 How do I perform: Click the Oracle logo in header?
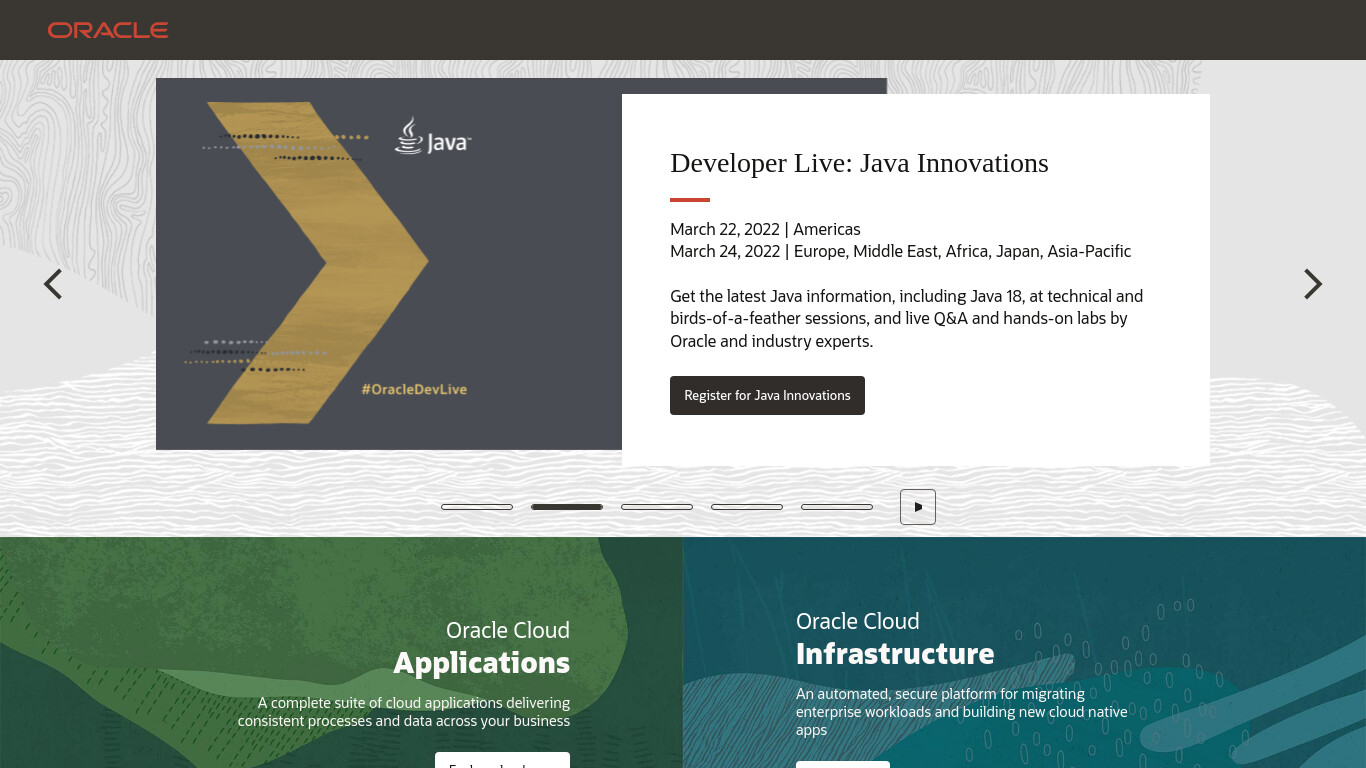pos(108,30)
